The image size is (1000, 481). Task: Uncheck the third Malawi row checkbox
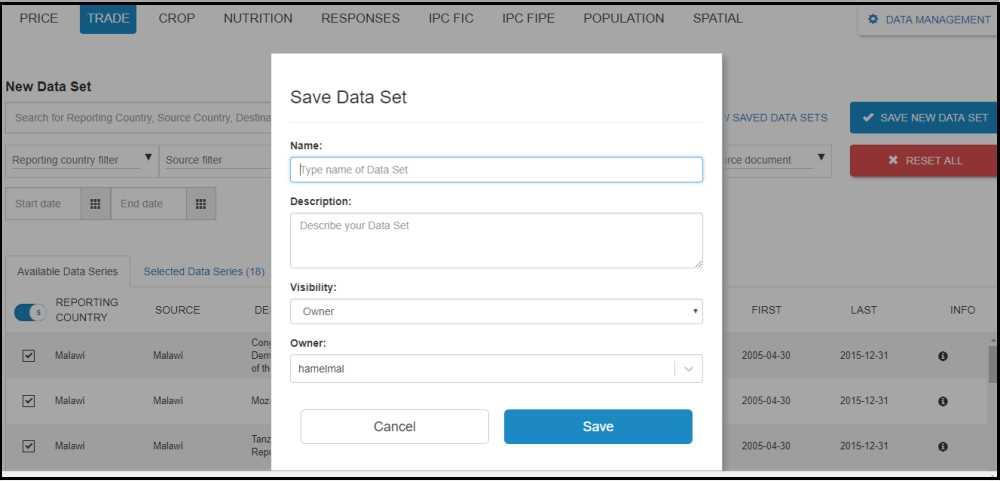[29, 446]
